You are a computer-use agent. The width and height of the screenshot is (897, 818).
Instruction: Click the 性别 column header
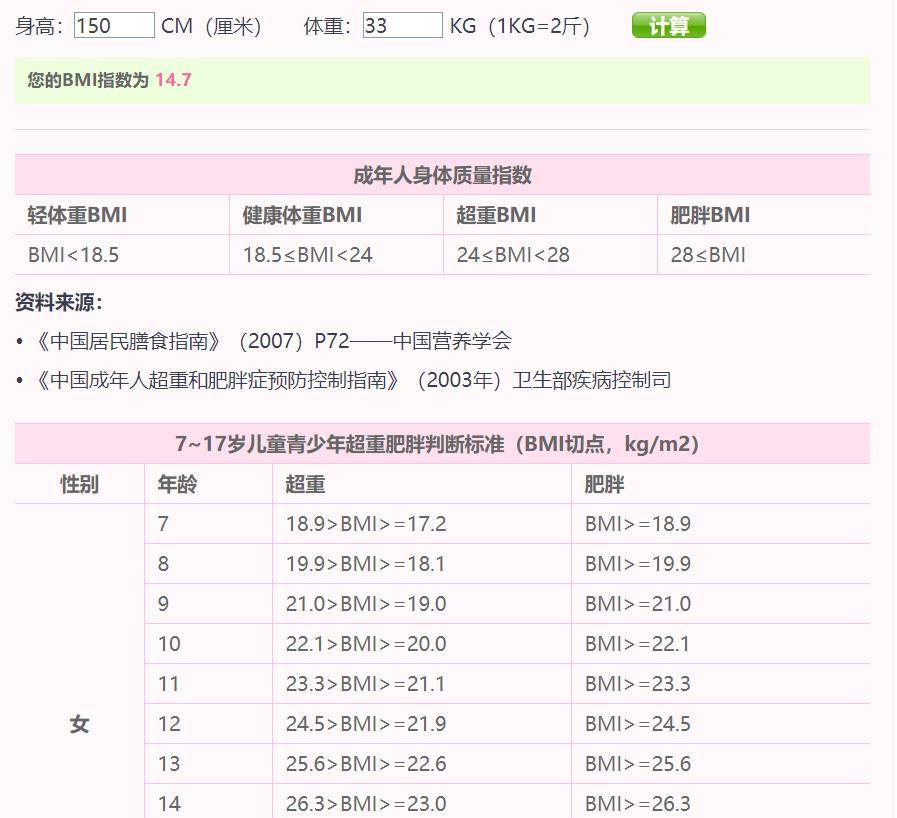click(80, 485)
